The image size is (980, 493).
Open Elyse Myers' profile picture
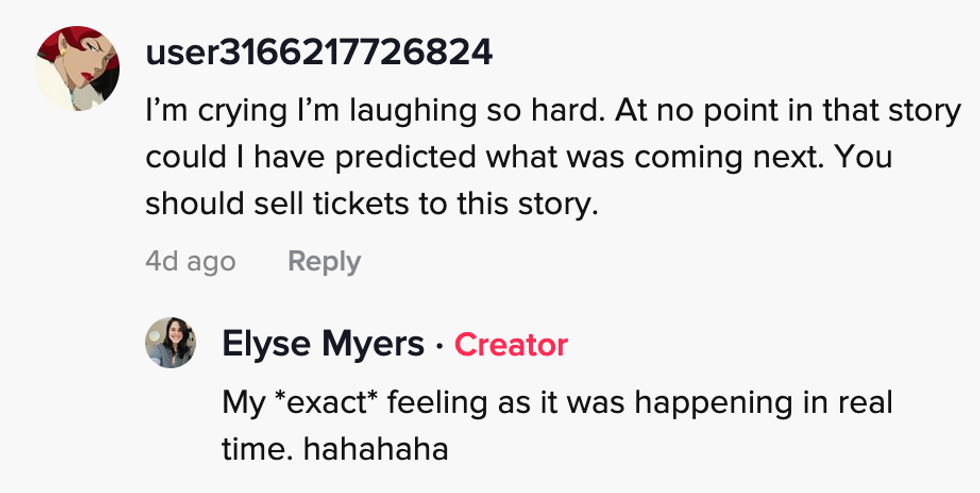171,342
